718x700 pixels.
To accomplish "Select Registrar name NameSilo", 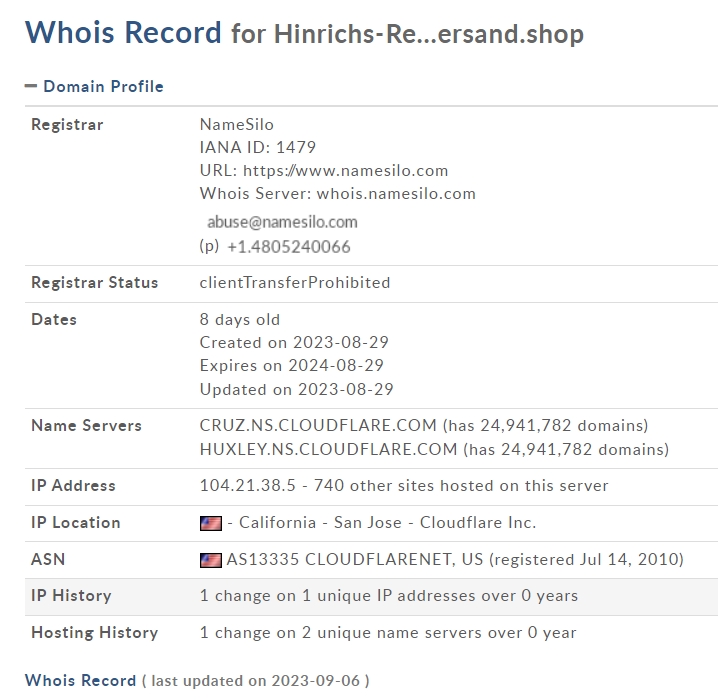I will [x=237, y=125].
